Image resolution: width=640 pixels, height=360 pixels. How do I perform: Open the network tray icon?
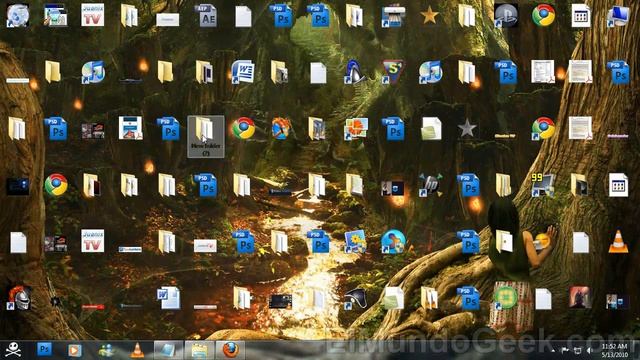coord(577,350)
